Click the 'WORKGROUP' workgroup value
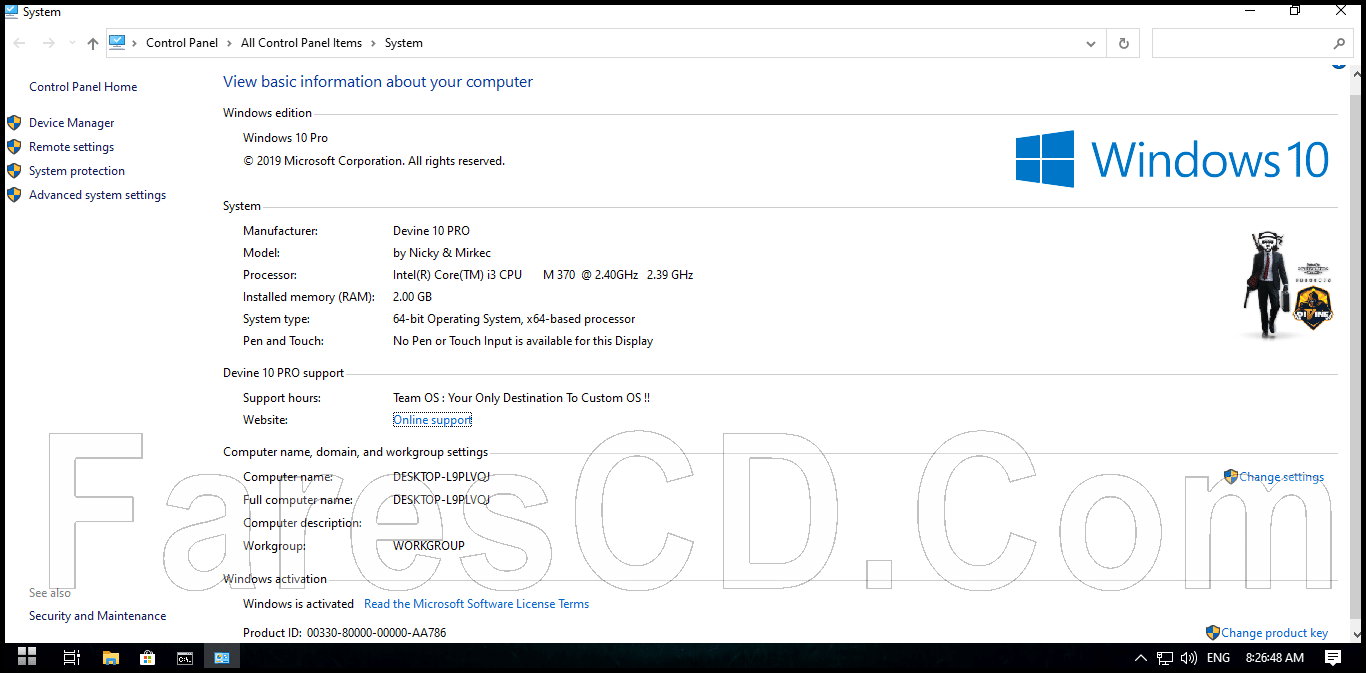Viewport: 1366px width, 673px height. tap(428, 546)
